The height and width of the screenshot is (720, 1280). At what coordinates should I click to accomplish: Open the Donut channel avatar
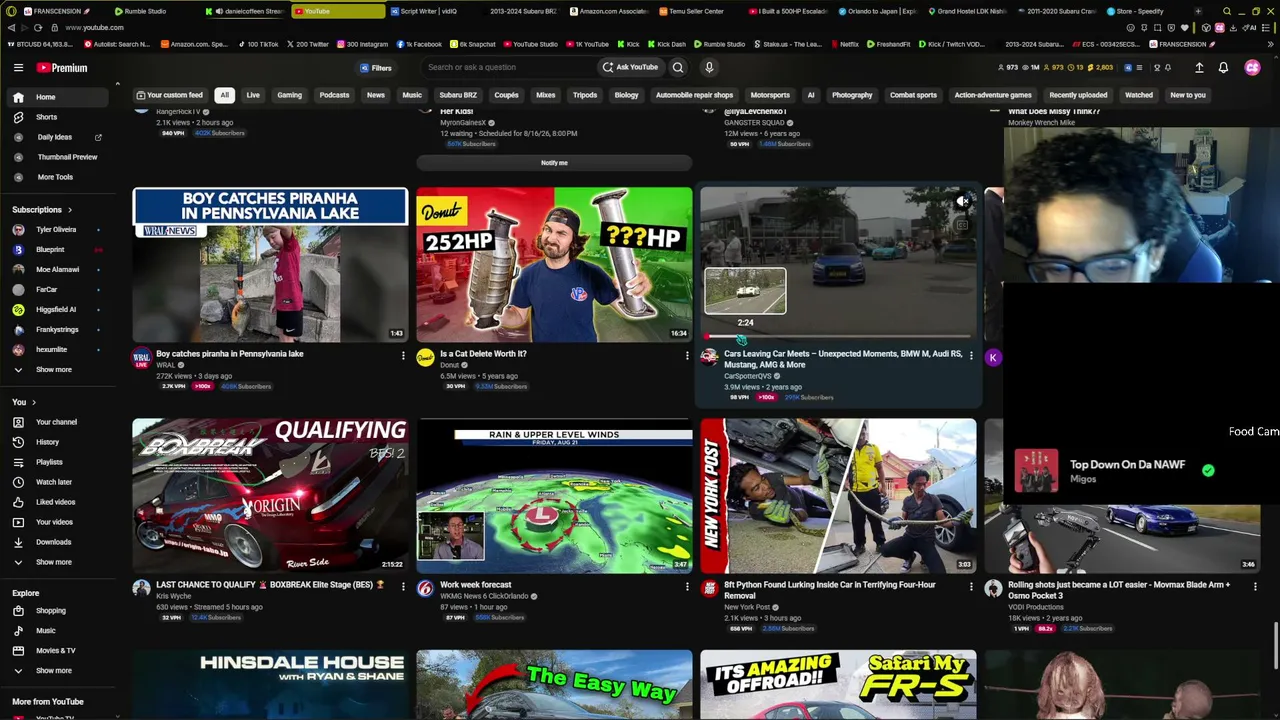click(425, 357)
